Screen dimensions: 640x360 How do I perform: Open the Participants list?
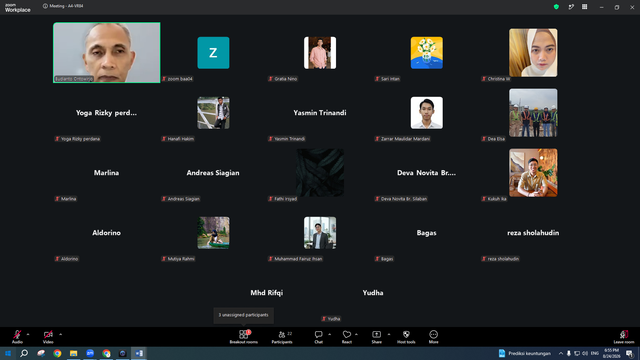282,337
